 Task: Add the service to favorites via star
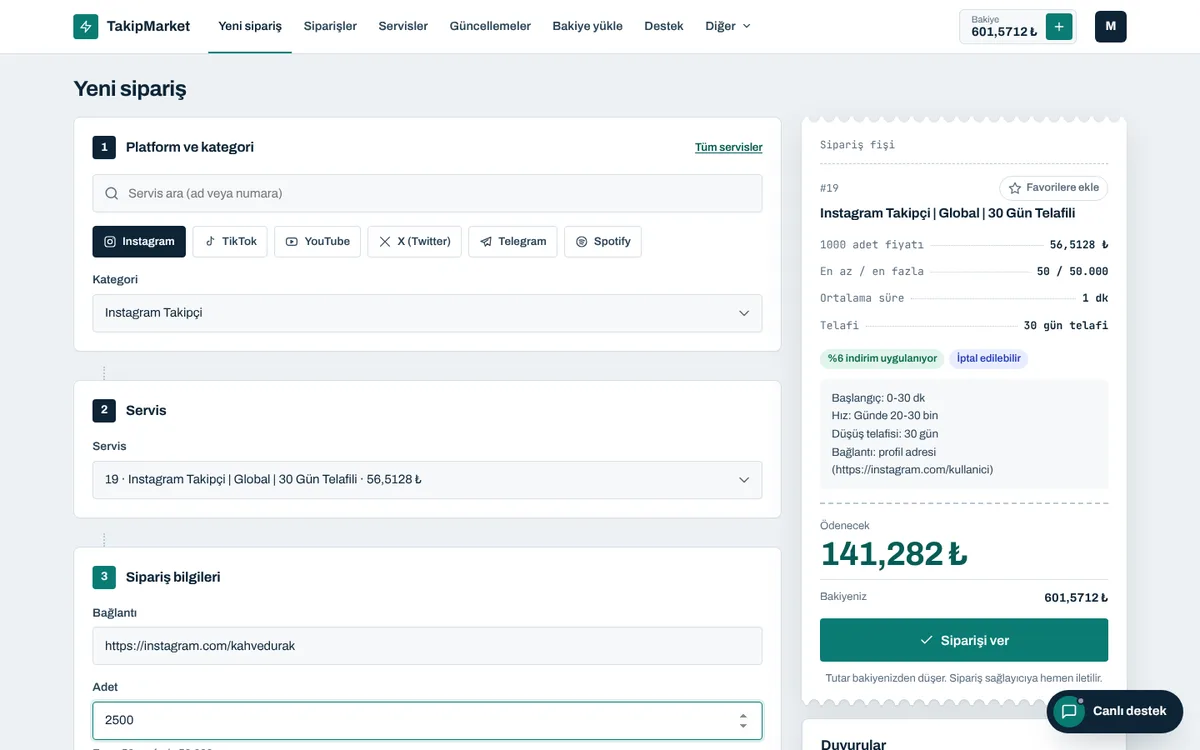pyautogui.click(x=1053, y=188)
